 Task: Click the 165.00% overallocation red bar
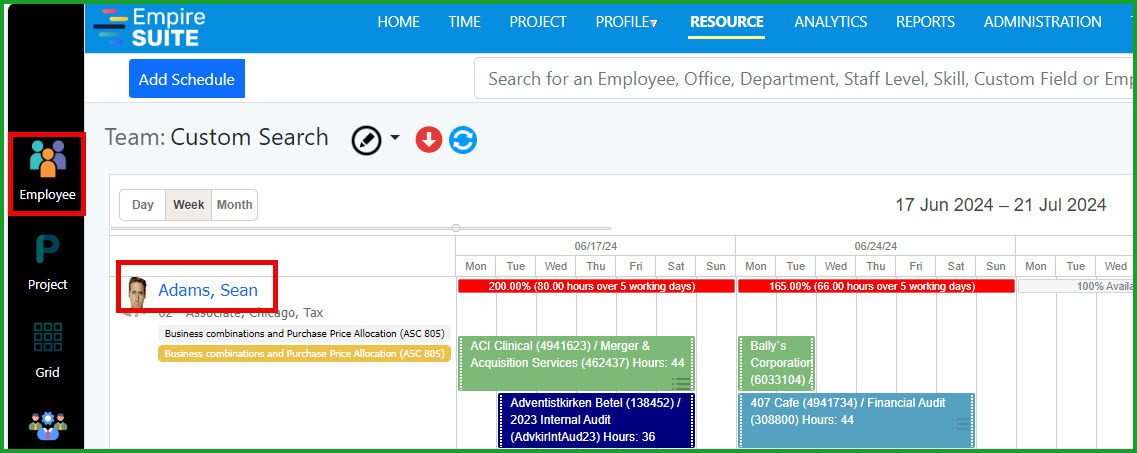[876, 286]
